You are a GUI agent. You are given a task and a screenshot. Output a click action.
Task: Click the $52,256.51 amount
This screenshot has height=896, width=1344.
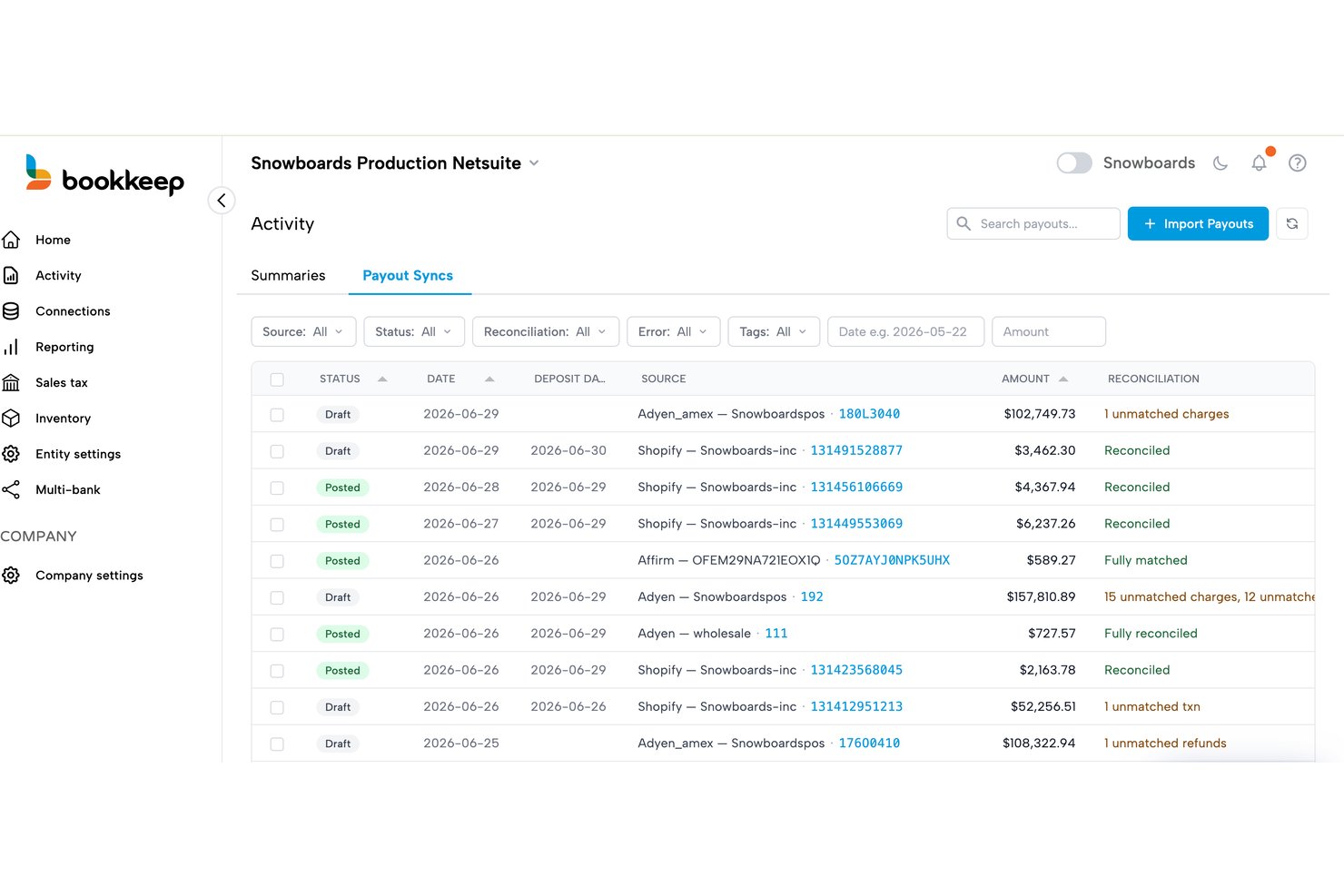pos(1043,706)
